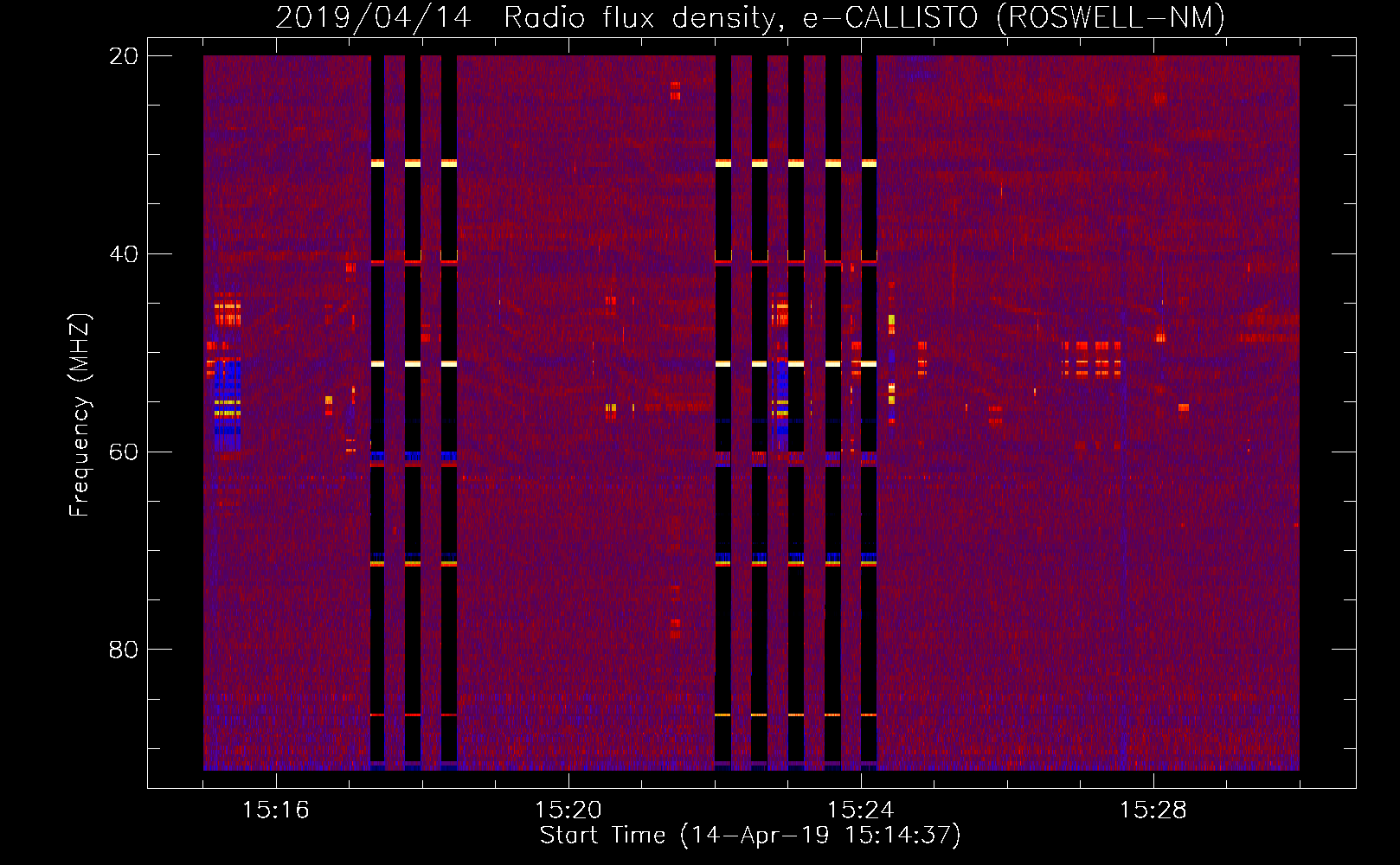Click the frequency label 40
This screenshot has height=865, width=1400.
pos(124,254)
